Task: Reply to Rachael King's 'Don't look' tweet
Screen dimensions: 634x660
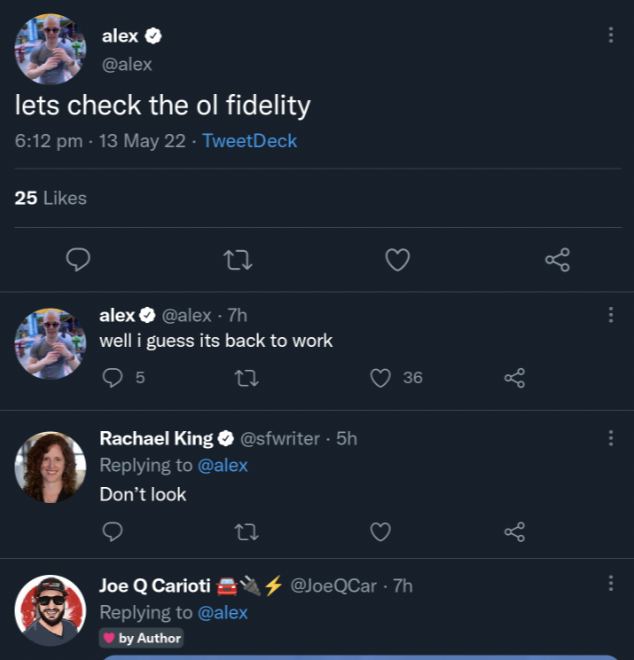Action: coord(113,531)
